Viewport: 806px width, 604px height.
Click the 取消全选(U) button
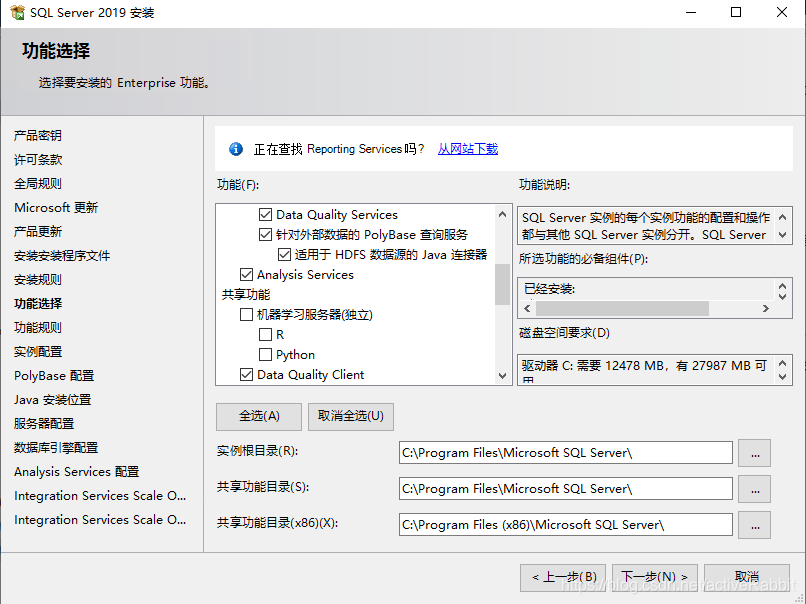pos(351,416)
